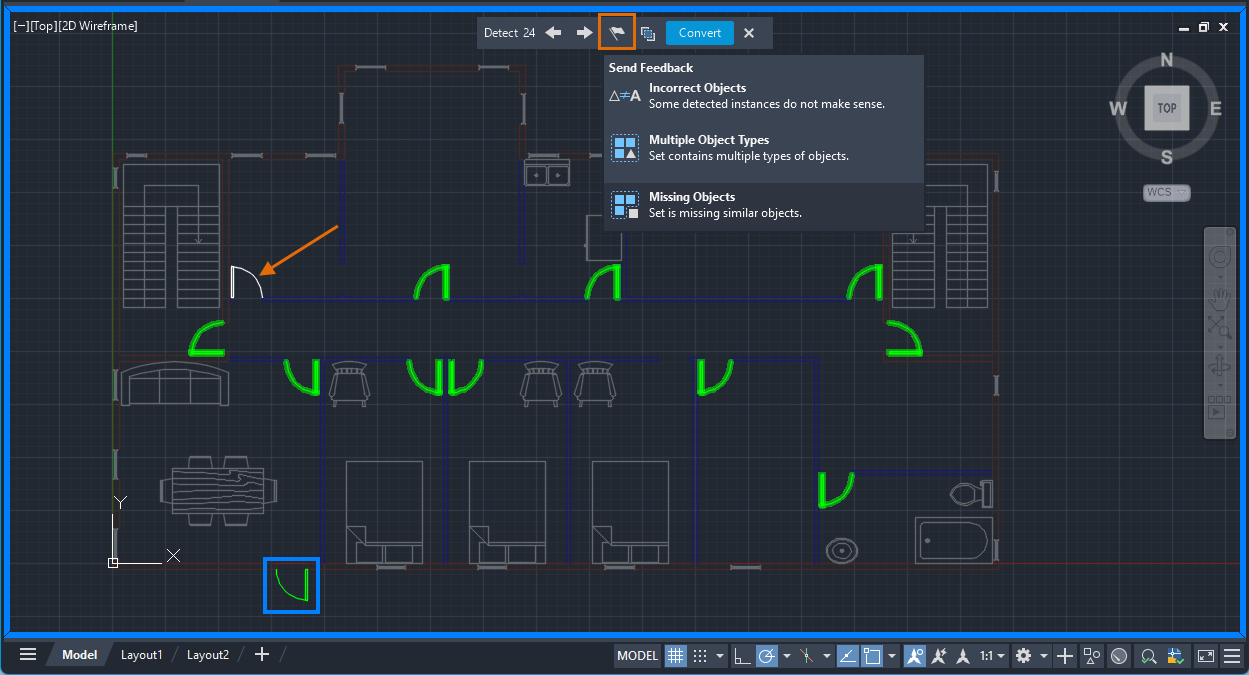Screen dimensions: 1249x675
Task: Switch to the Layout2 tab
Action: tap(208, 655)
